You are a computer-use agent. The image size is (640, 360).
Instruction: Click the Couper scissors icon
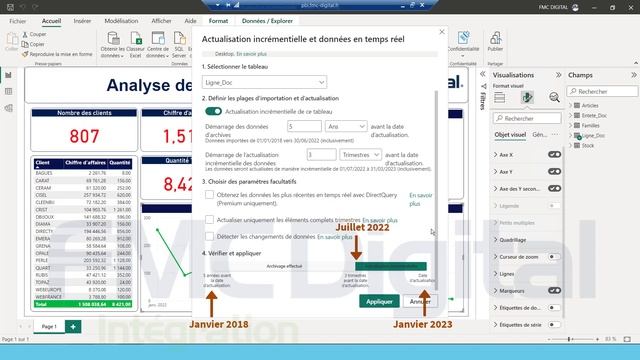tap(25, 35)
